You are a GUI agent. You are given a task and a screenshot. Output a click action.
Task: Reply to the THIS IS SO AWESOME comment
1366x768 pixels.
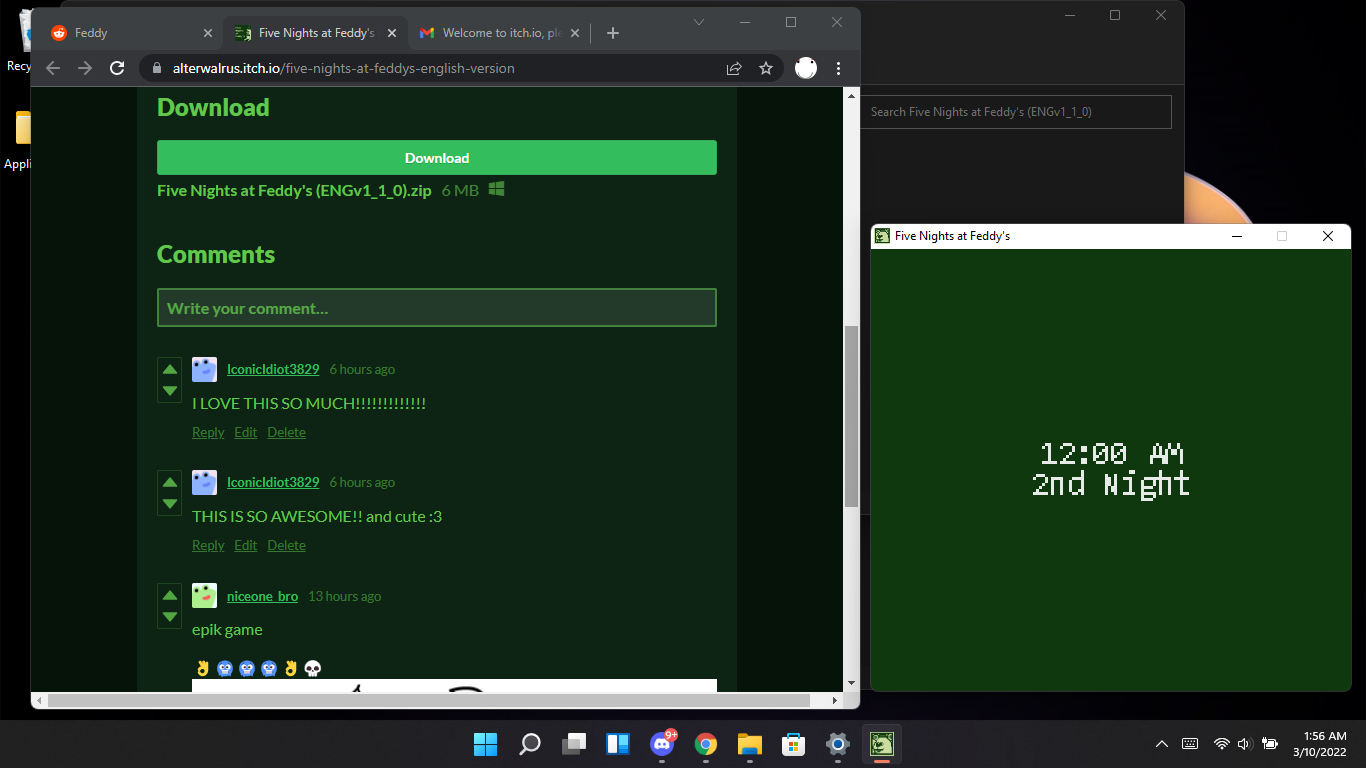tap(208, 545)
